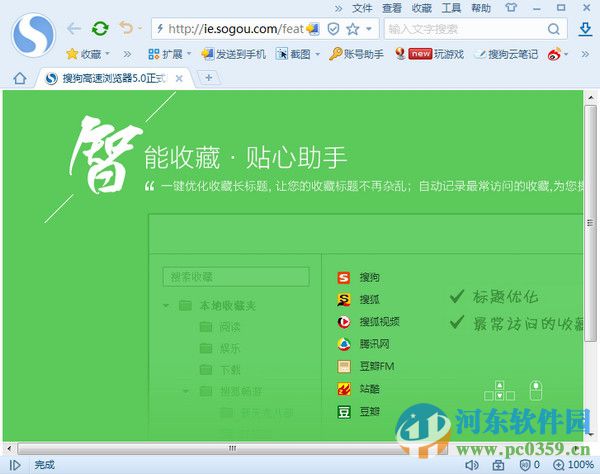The height and width of the screenshot is (474, 600).
Task: Click the 腾讯网 favorite entry
Action: (x=364, y=344)
